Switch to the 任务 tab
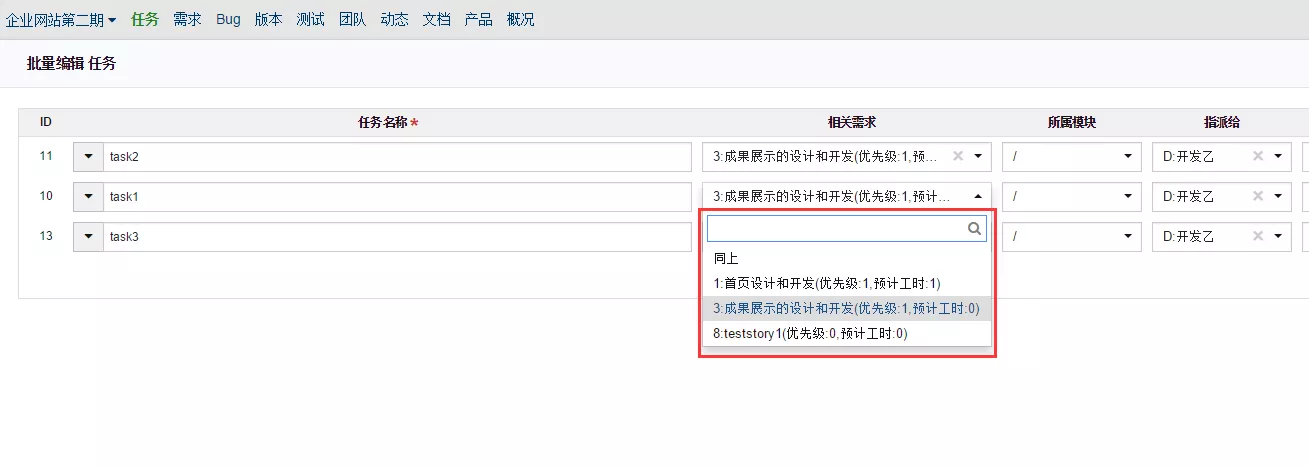Screen dimensions: 1309x466 point(145,19)
